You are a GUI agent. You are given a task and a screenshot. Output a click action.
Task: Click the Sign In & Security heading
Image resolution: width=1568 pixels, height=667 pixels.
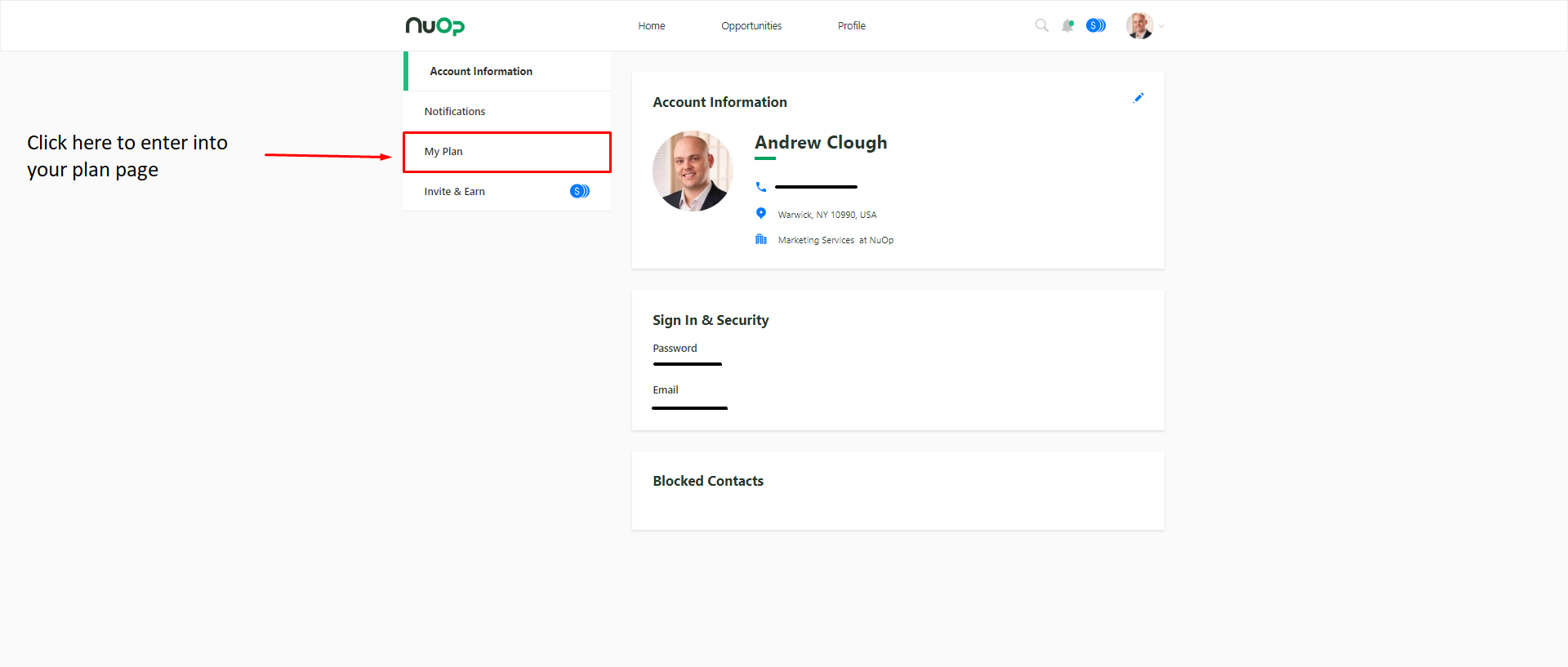click(x=710, y=320)
